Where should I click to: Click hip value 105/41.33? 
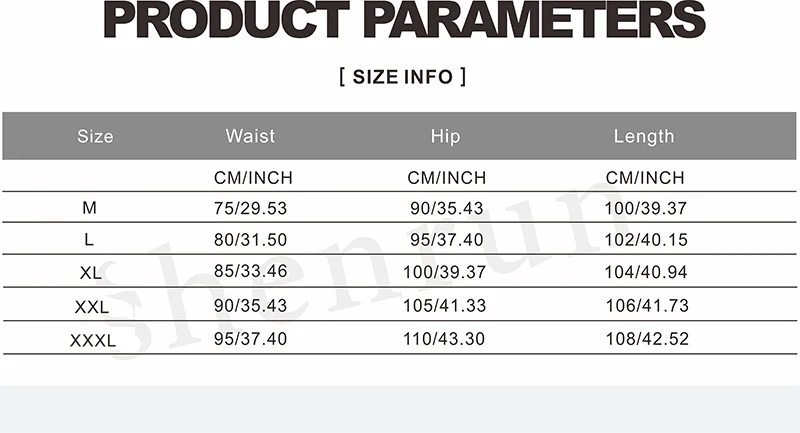click(444, 306)
